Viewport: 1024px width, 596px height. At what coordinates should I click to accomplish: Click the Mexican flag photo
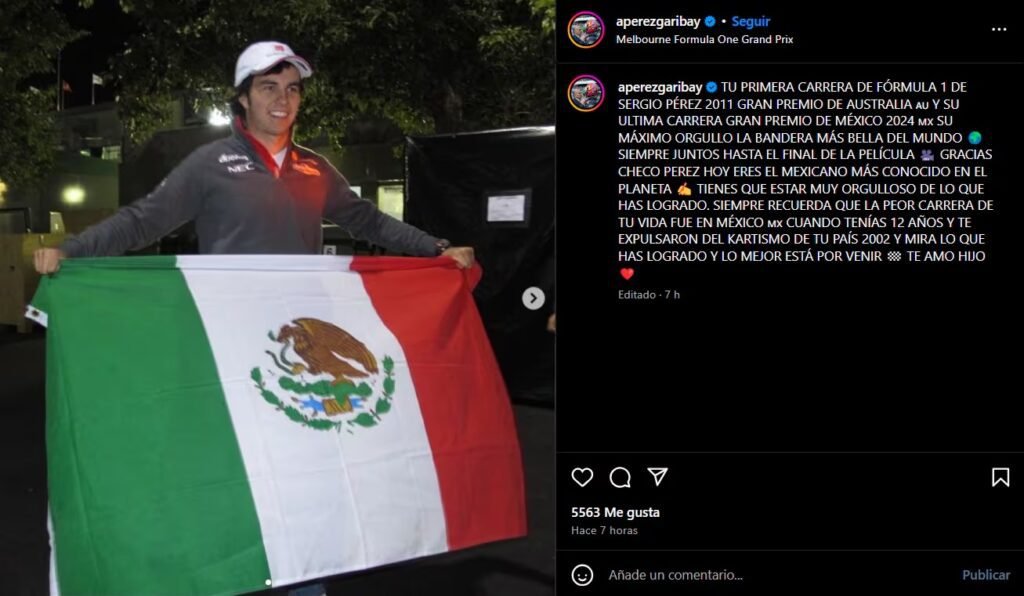(277, 298)
